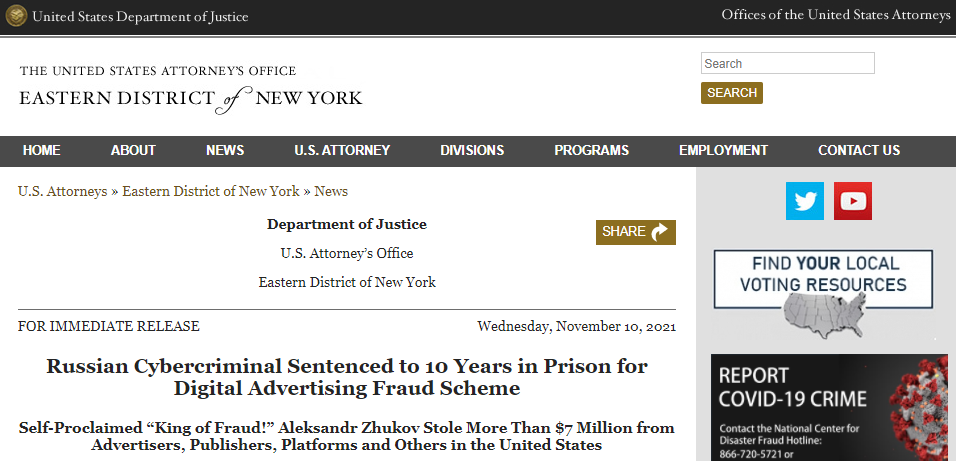Expand the DIVISIONS menu
The width and height of the screenshot is (956, 461).
coord(472,151)
